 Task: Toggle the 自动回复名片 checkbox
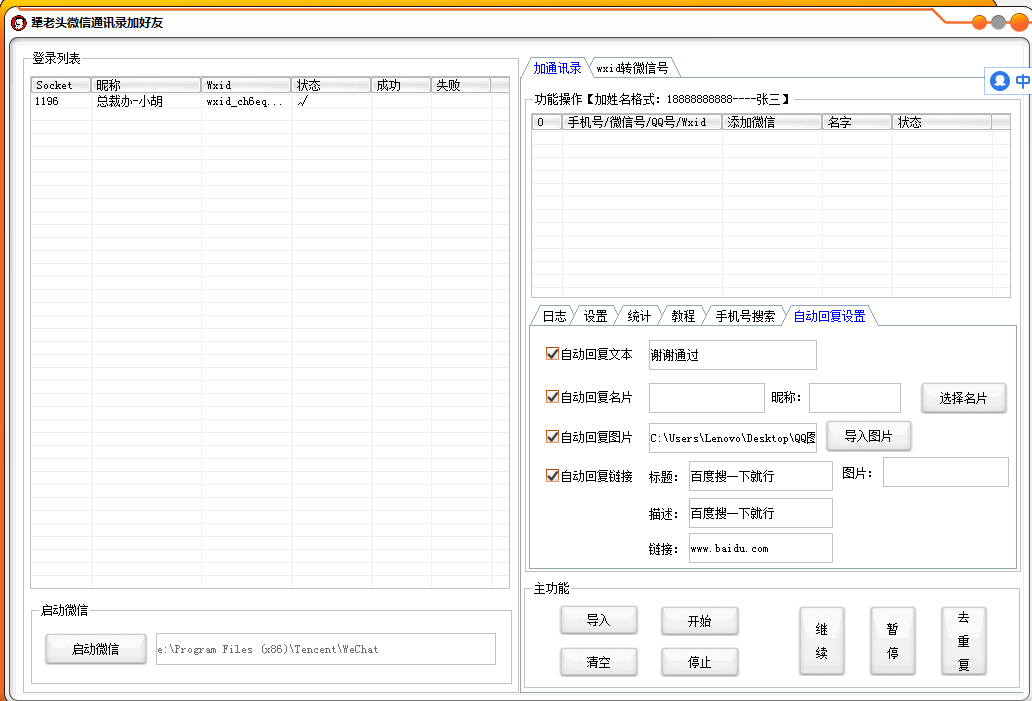point(552,396)
